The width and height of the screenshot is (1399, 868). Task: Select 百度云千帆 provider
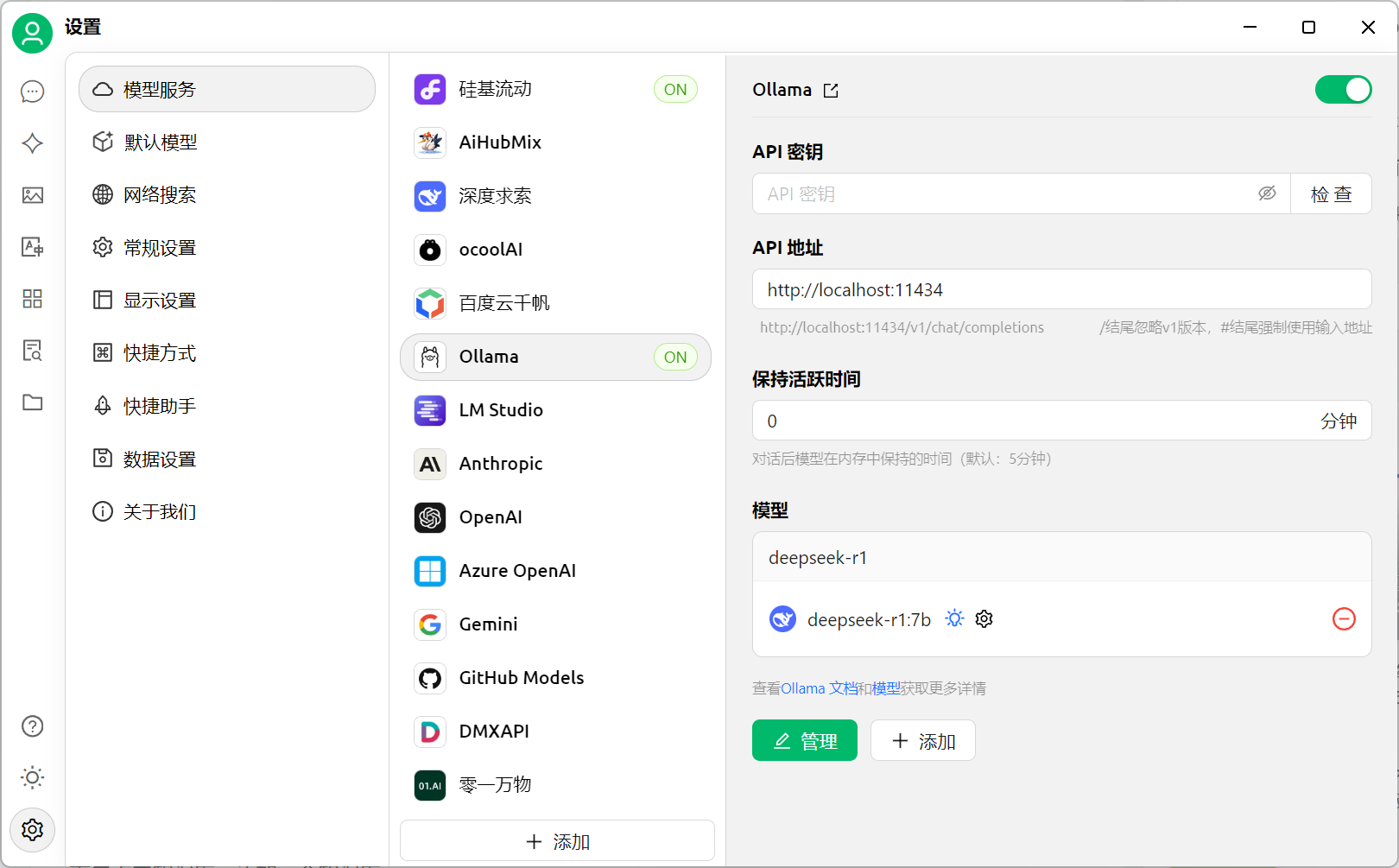(555, 303)
